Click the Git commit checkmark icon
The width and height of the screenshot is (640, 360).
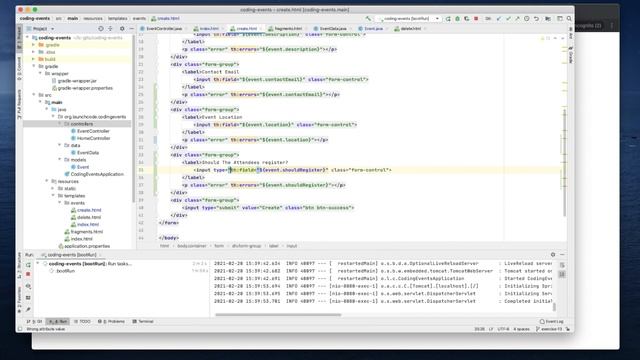[x=508, y=19]
